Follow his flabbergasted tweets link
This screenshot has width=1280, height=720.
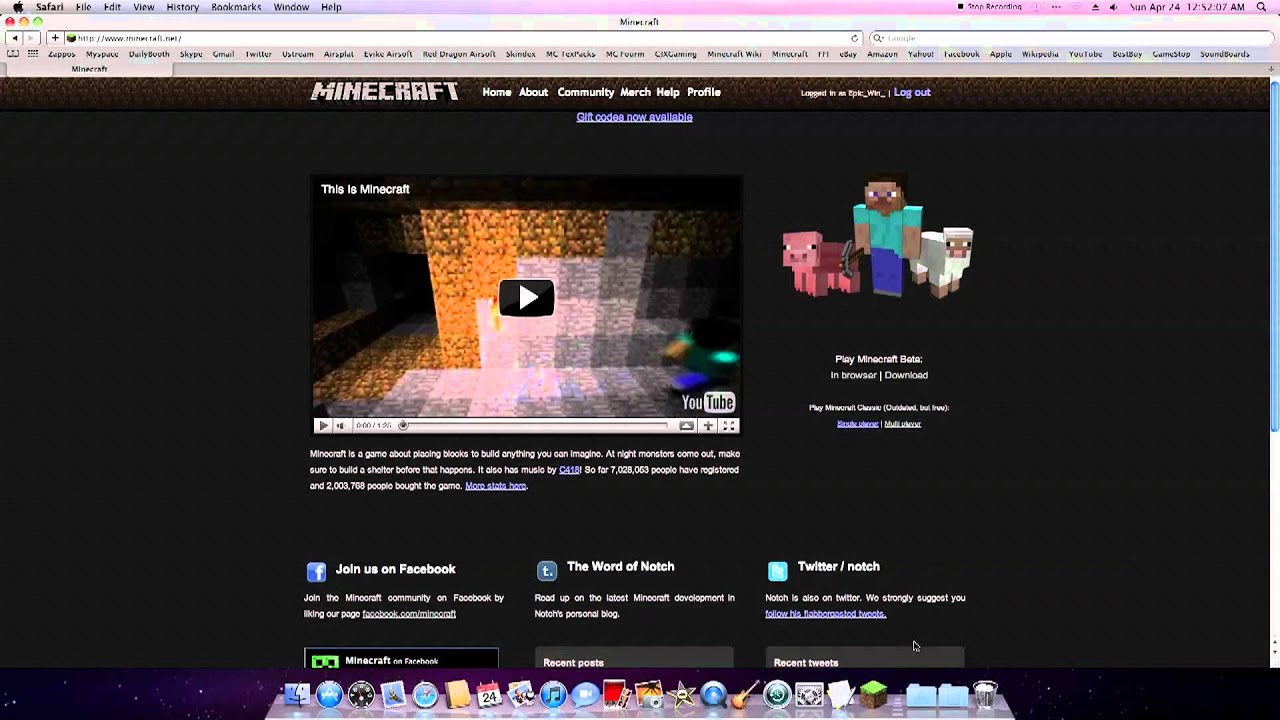coord(825,614)
